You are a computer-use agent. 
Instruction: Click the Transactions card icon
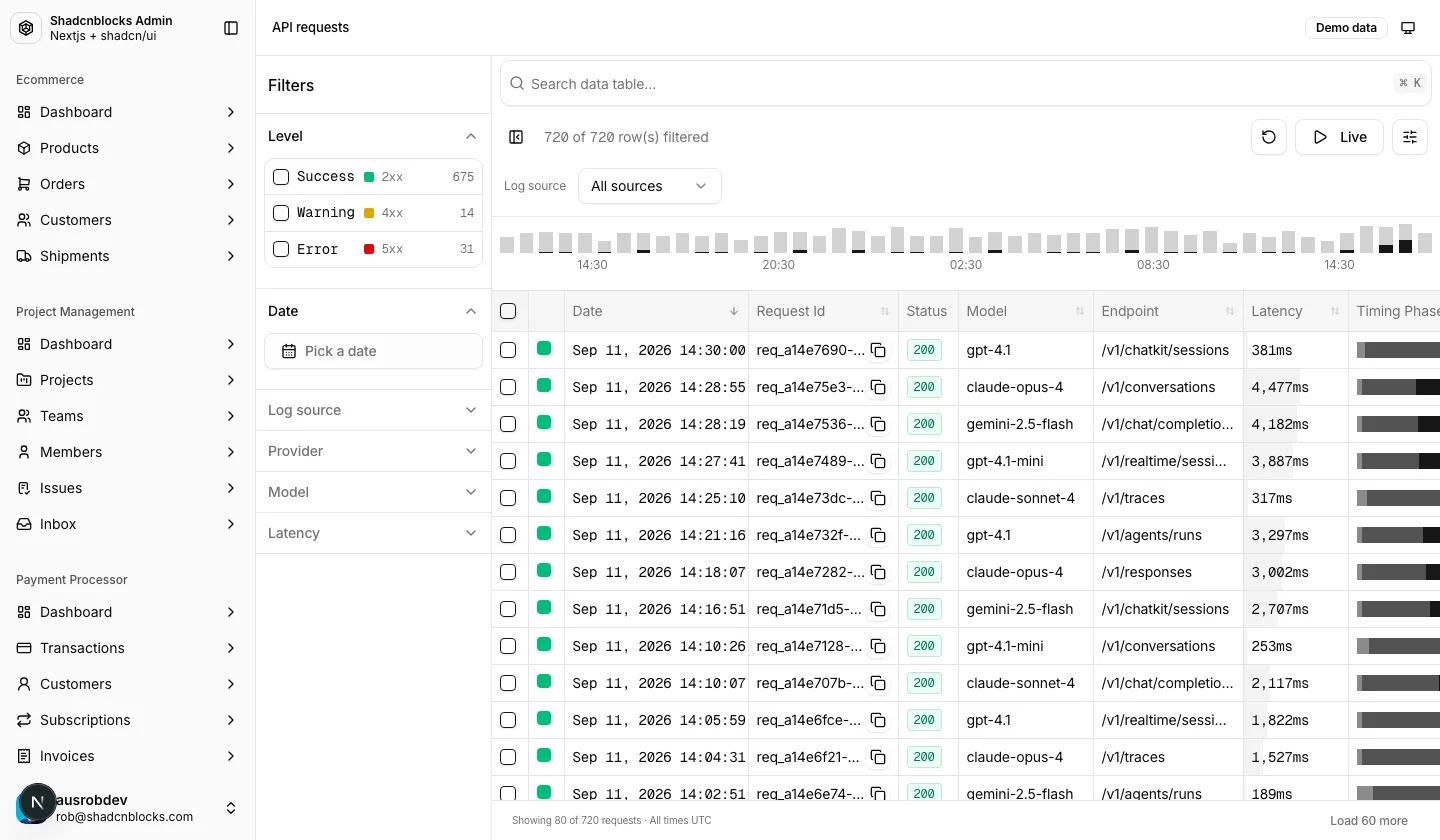click(x=24, y=648)
